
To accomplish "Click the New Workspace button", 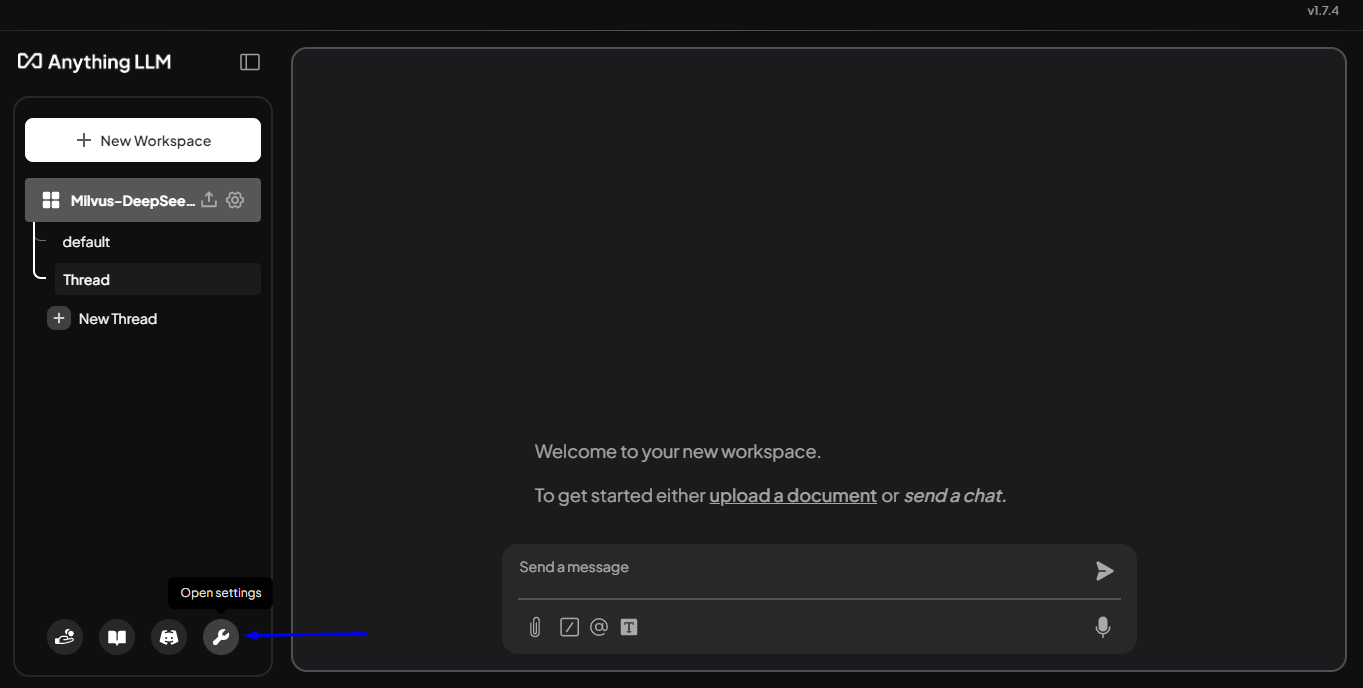I will [x=143, y=140].
